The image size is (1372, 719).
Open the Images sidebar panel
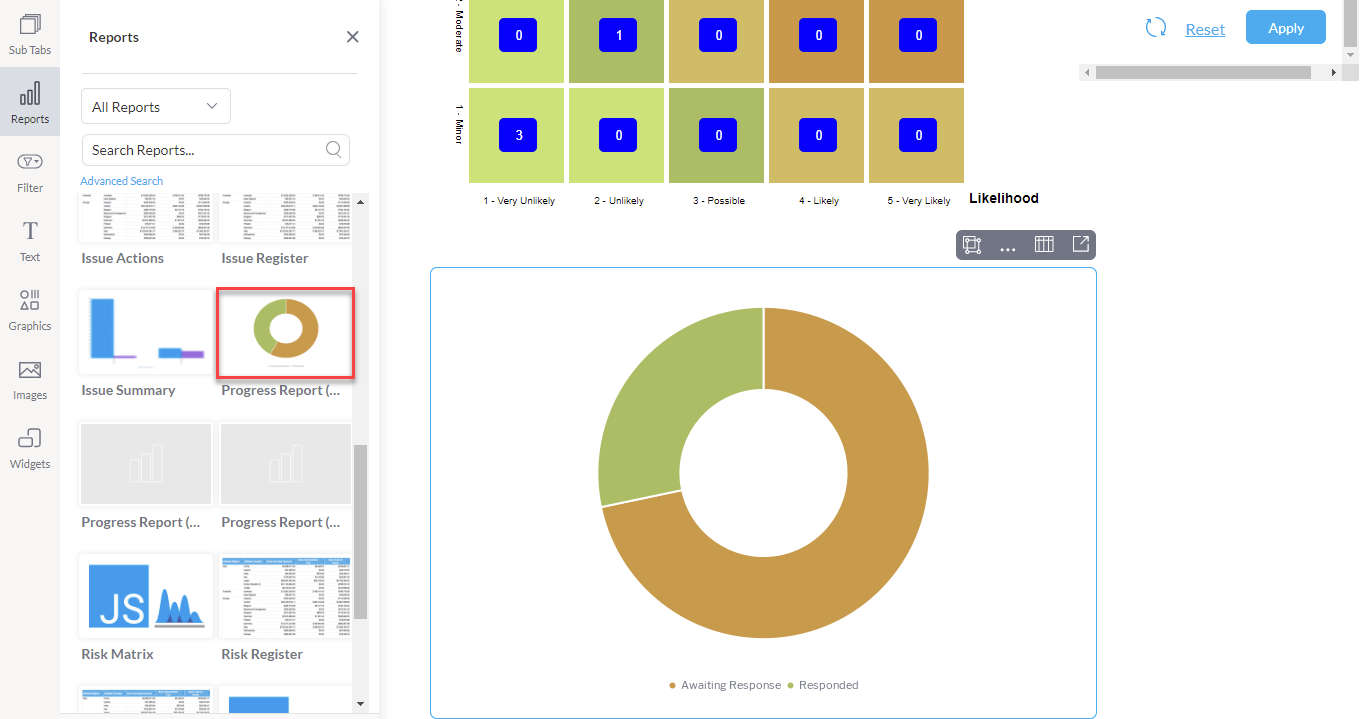(30, 378)
